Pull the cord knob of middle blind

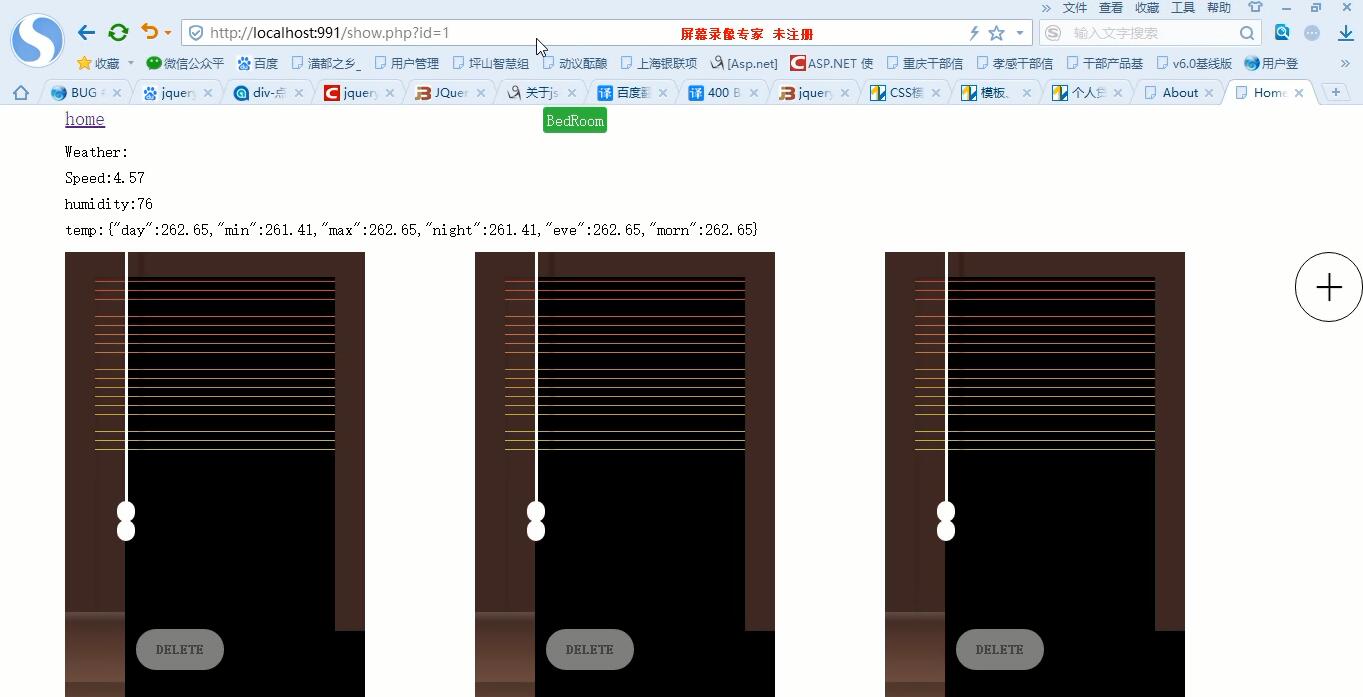coord(536,521)
